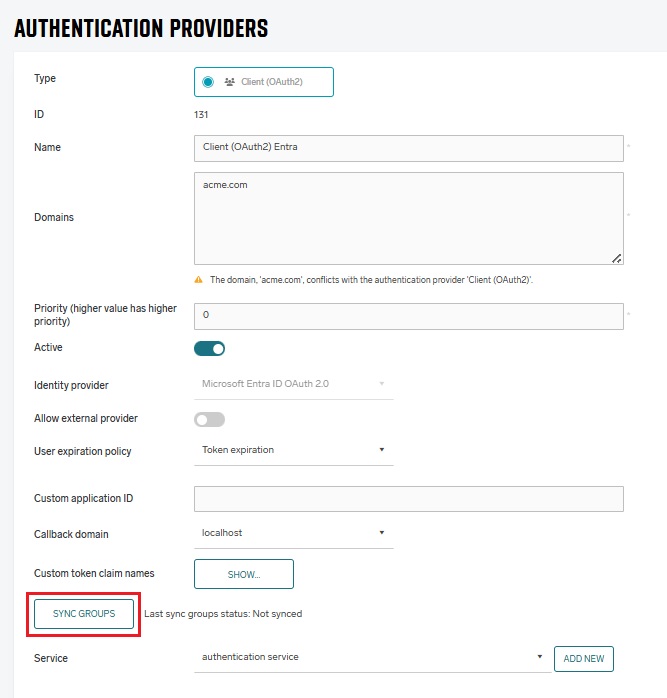Screen dimensions: 667x698
Task: Expand the Service selection dropdown
Action: pos(371,657)
